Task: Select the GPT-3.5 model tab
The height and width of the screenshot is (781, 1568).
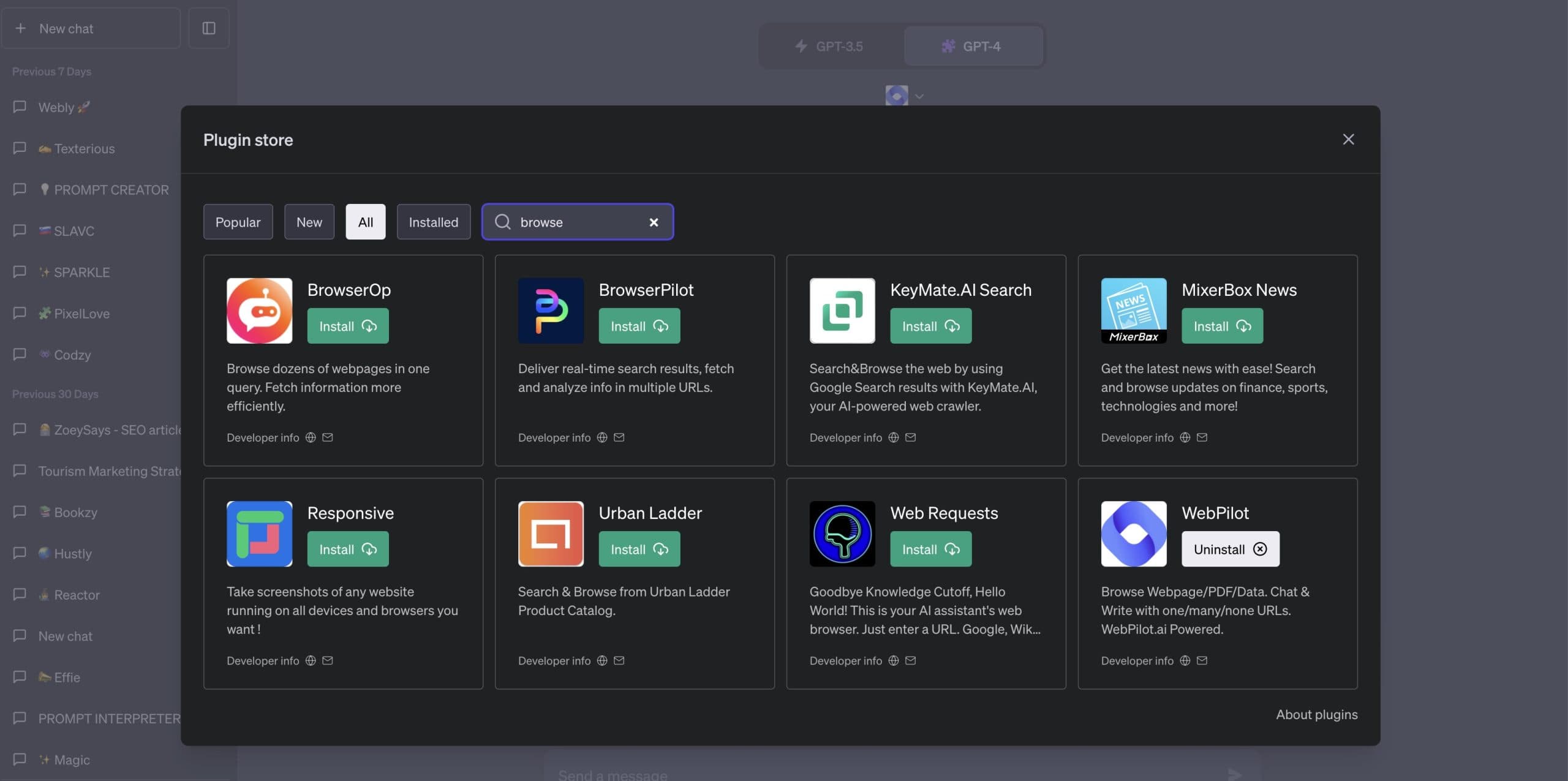Action: click(830, 46)
